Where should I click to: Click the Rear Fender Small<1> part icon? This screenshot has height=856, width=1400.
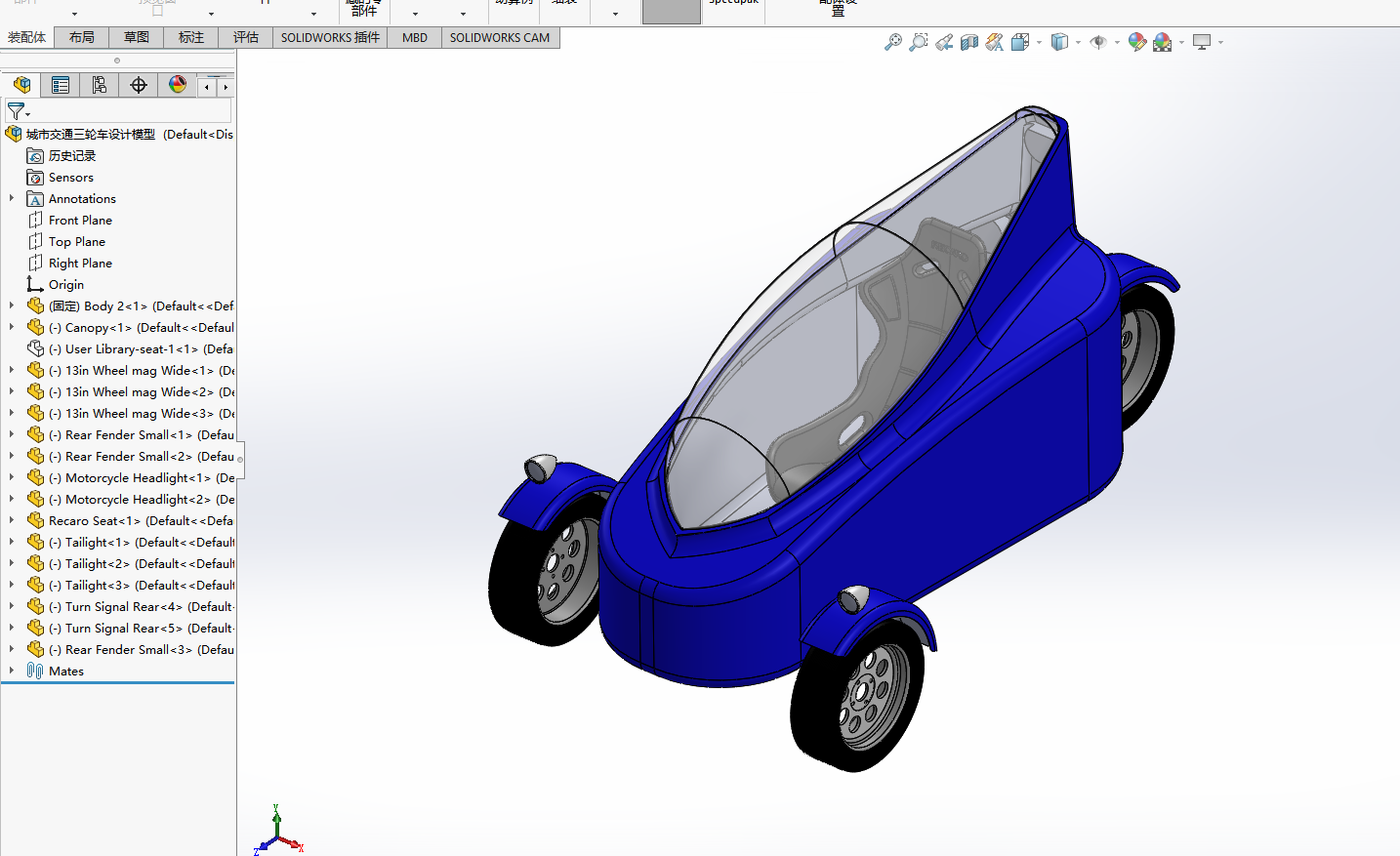[x=36, y=434]
